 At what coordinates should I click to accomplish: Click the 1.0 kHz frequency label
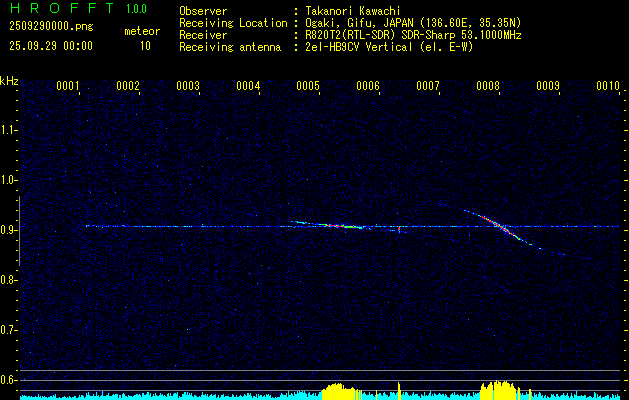point(8,180)
